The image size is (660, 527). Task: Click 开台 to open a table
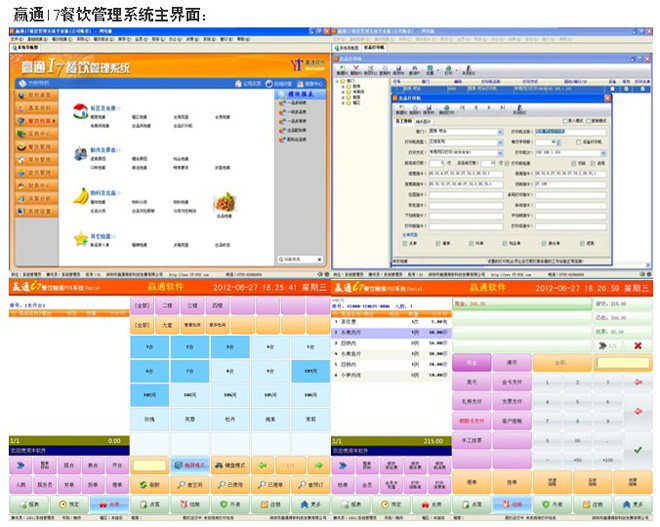point(117,466)
